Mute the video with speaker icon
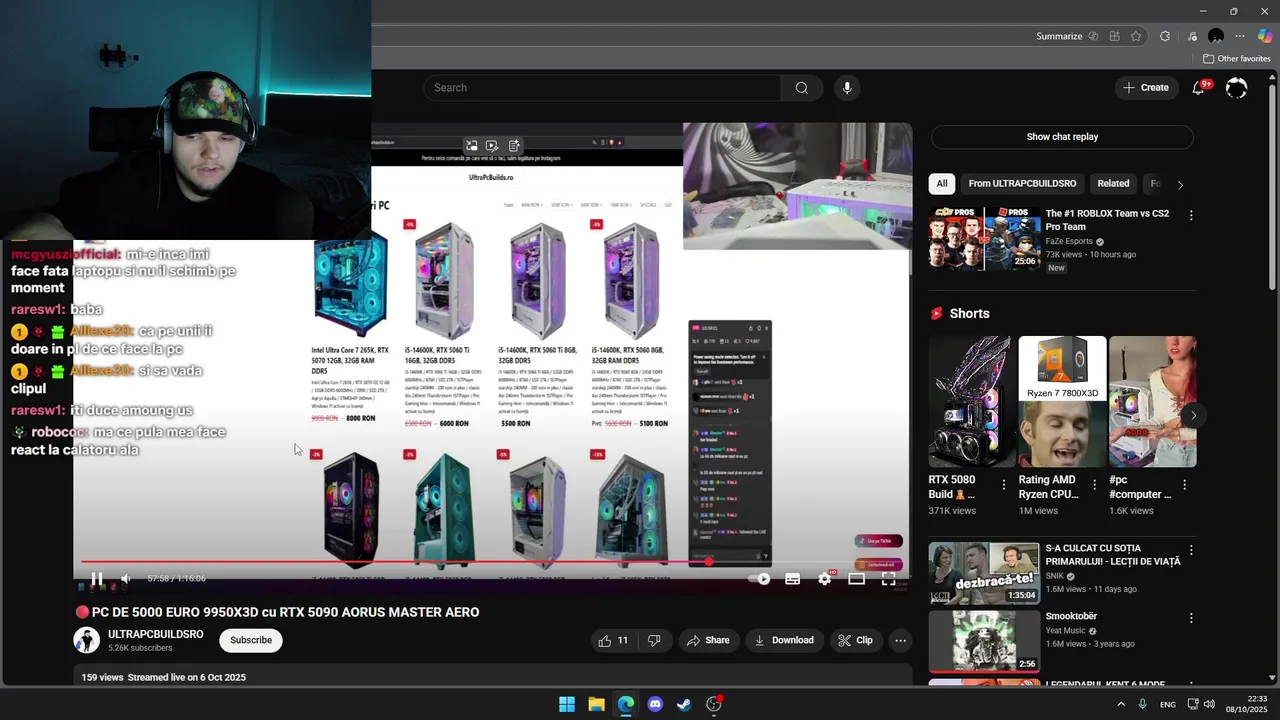Viewport: 1280px width, 720px height. click(126, 578)
